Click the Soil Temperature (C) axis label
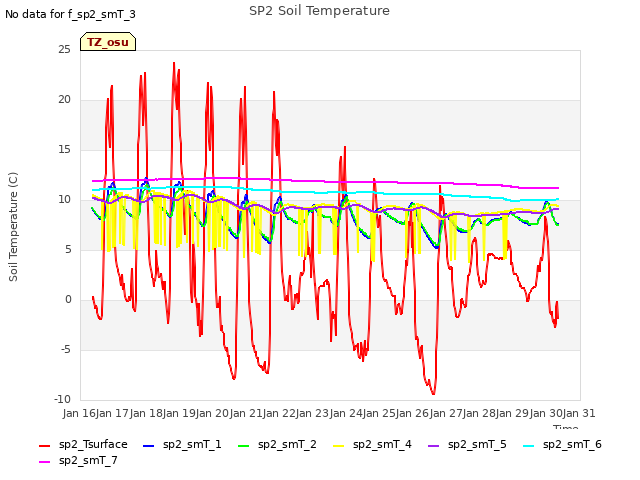Image resolution: width=640 pixels, height=480 pixels. (13, 227)
